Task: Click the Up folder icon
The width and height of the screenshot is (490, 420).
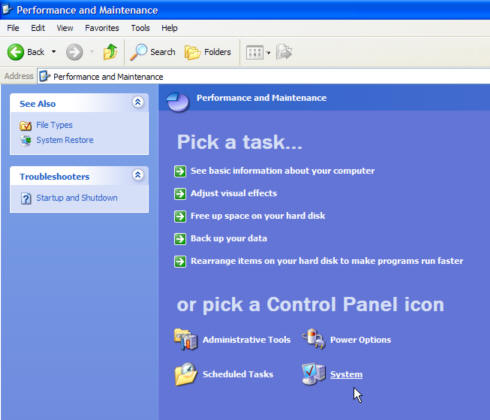Action: point(110,52)
